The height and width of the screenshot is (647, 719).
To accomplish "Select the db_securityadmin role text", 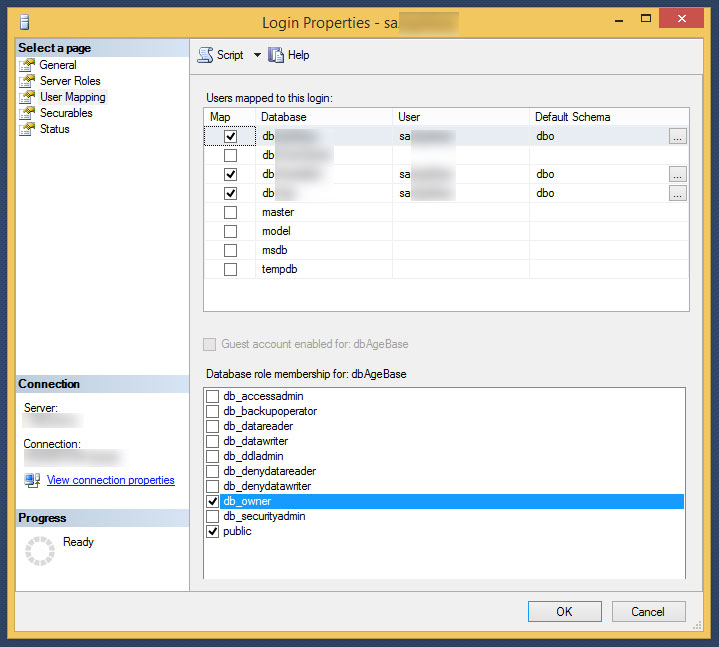I will click(x=264, y=516).
